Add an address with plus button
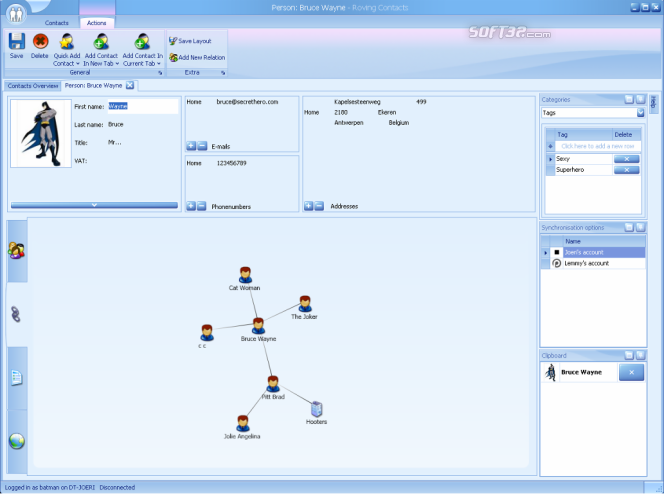 [x=308, y=206]
